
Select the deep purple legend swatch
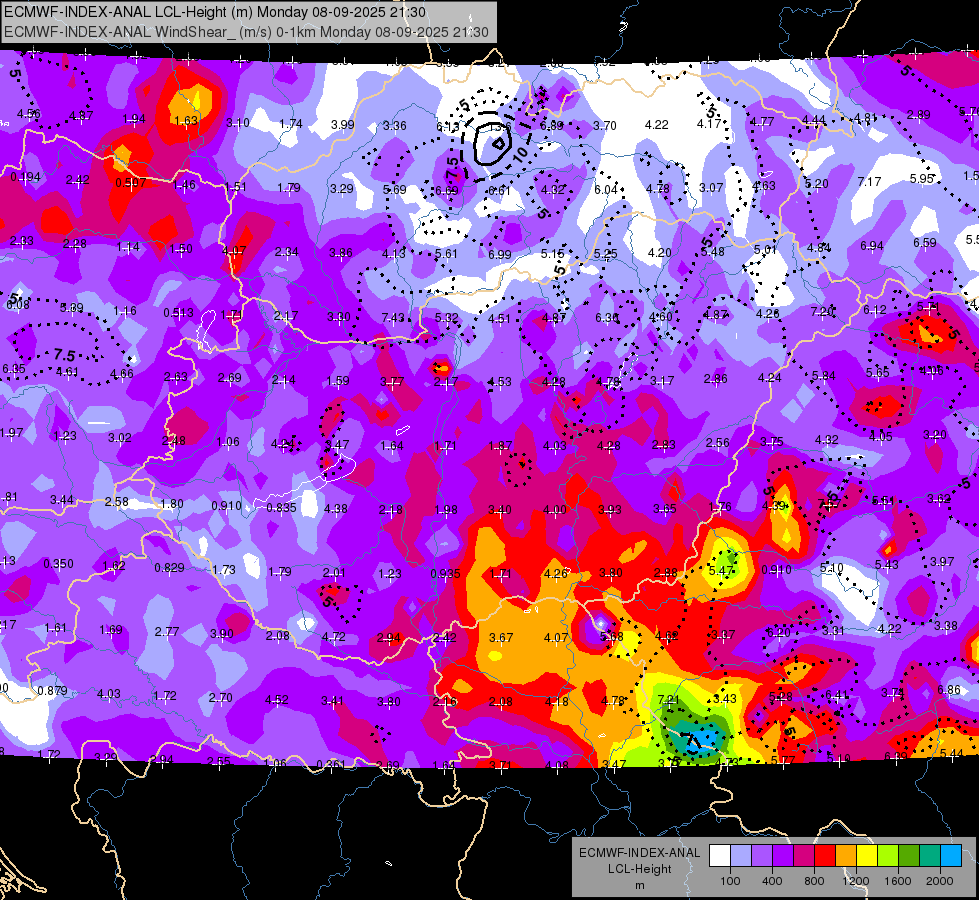pos(783,856)
